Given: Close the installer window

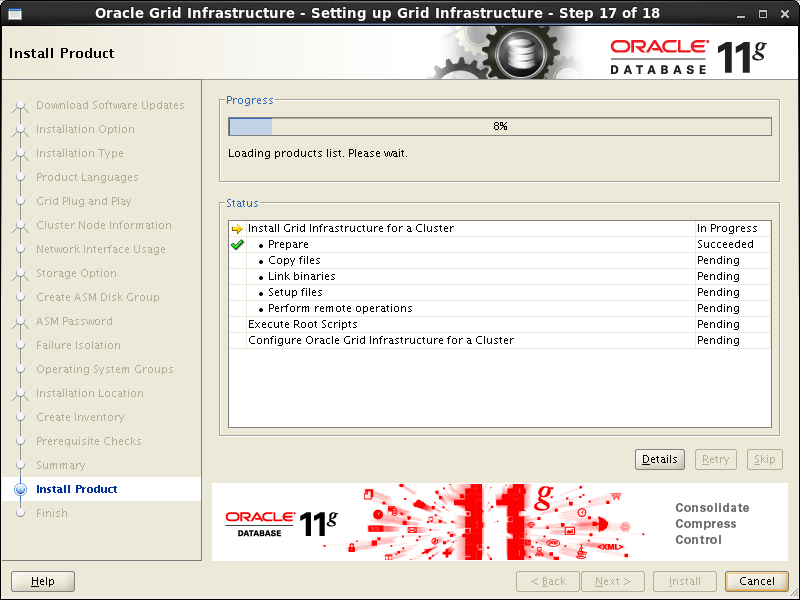Looking at the screenshot, I should pyautogui.click(x=785, y=14).
